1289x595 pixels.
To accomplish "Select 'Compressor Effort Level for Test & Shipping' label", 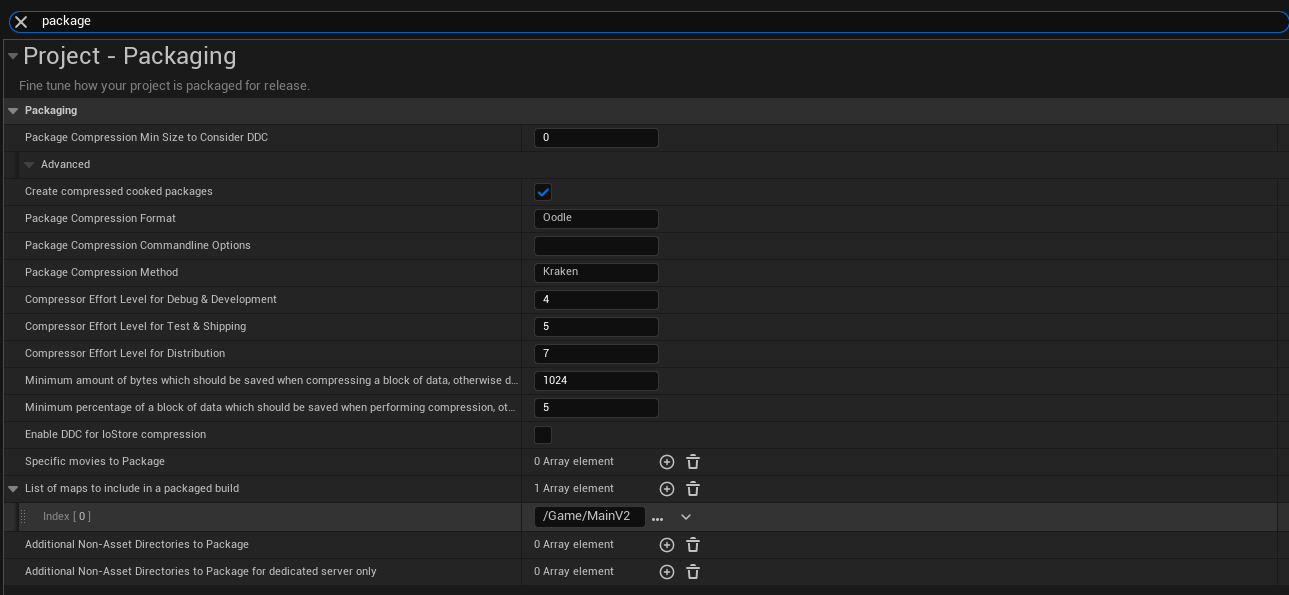I will [135, 327].
